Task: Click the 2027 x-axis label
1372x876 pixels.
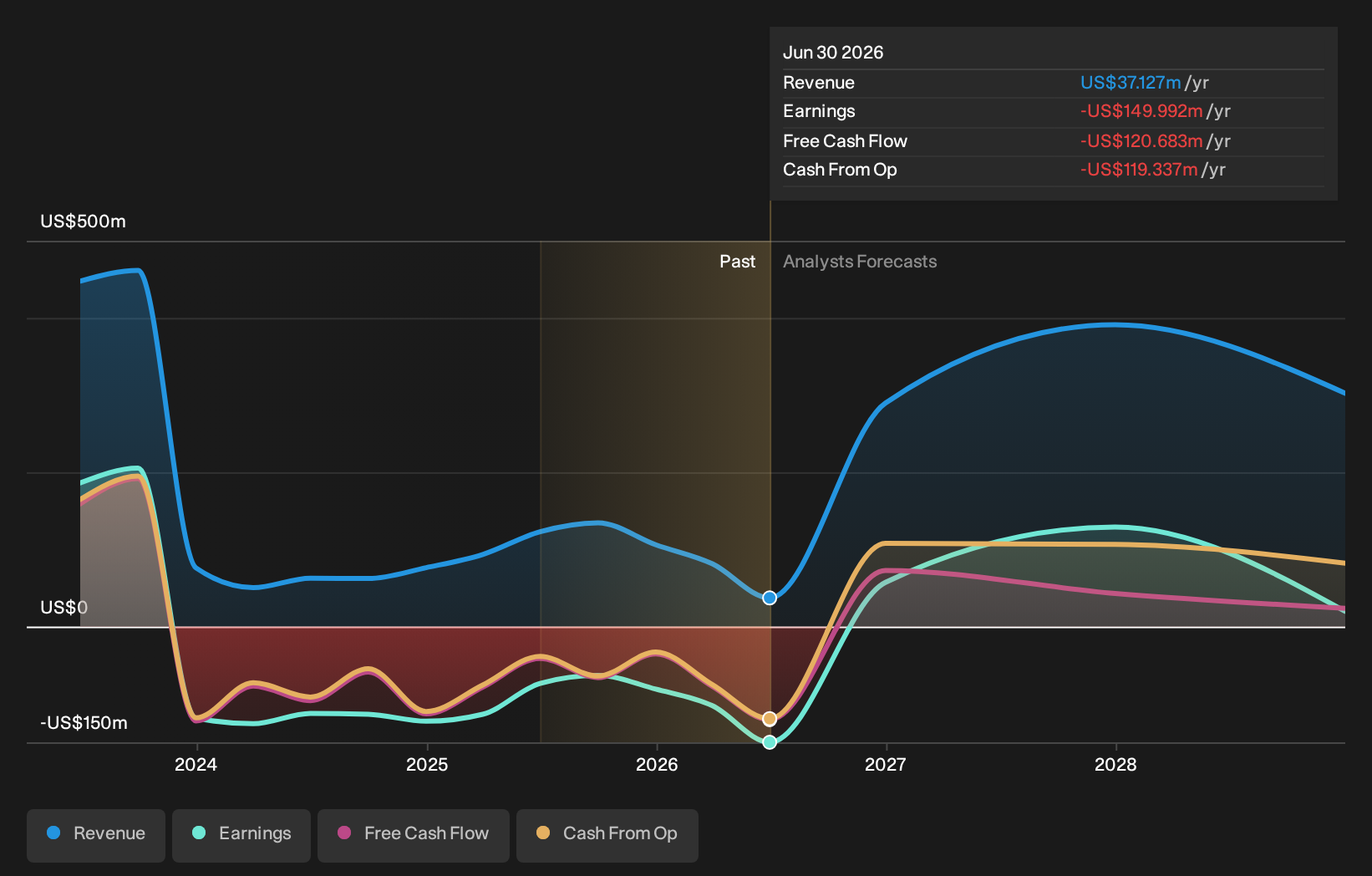Action: click(x=886, y=764)
